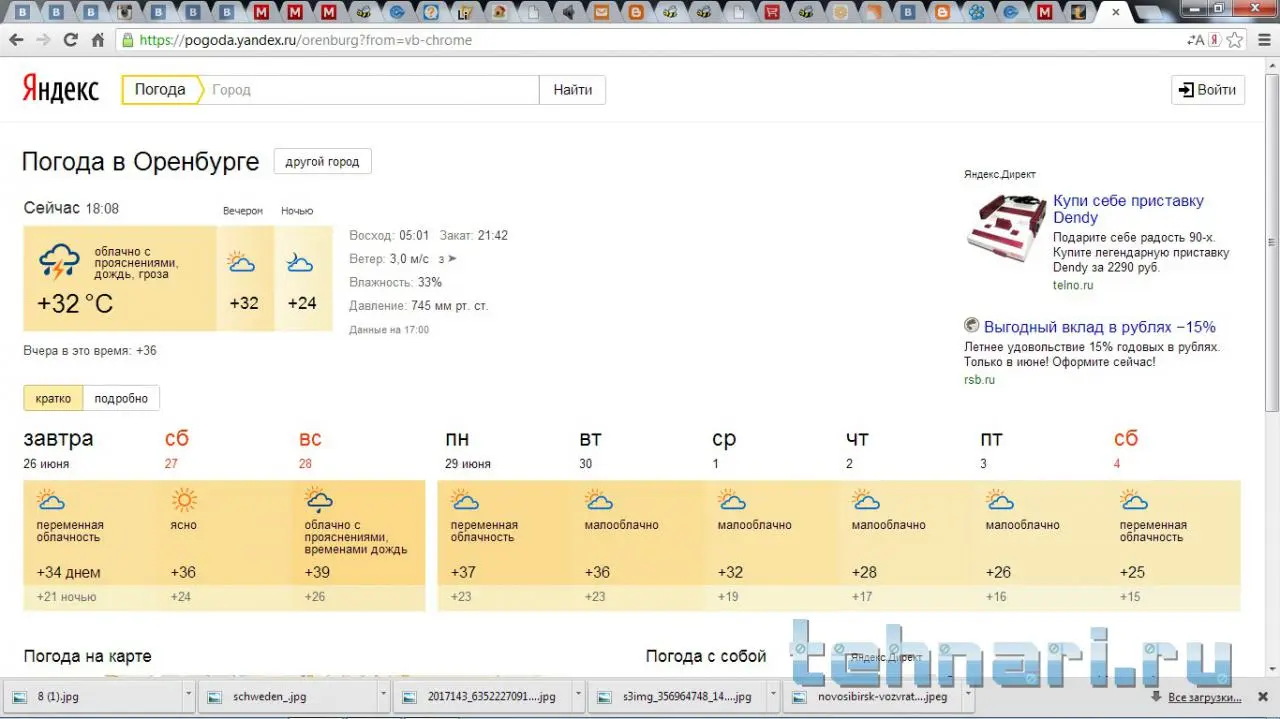The width and height of the screenshot is (1280, 719).
Task: Go back to the previous page
Action: point(16,40)
